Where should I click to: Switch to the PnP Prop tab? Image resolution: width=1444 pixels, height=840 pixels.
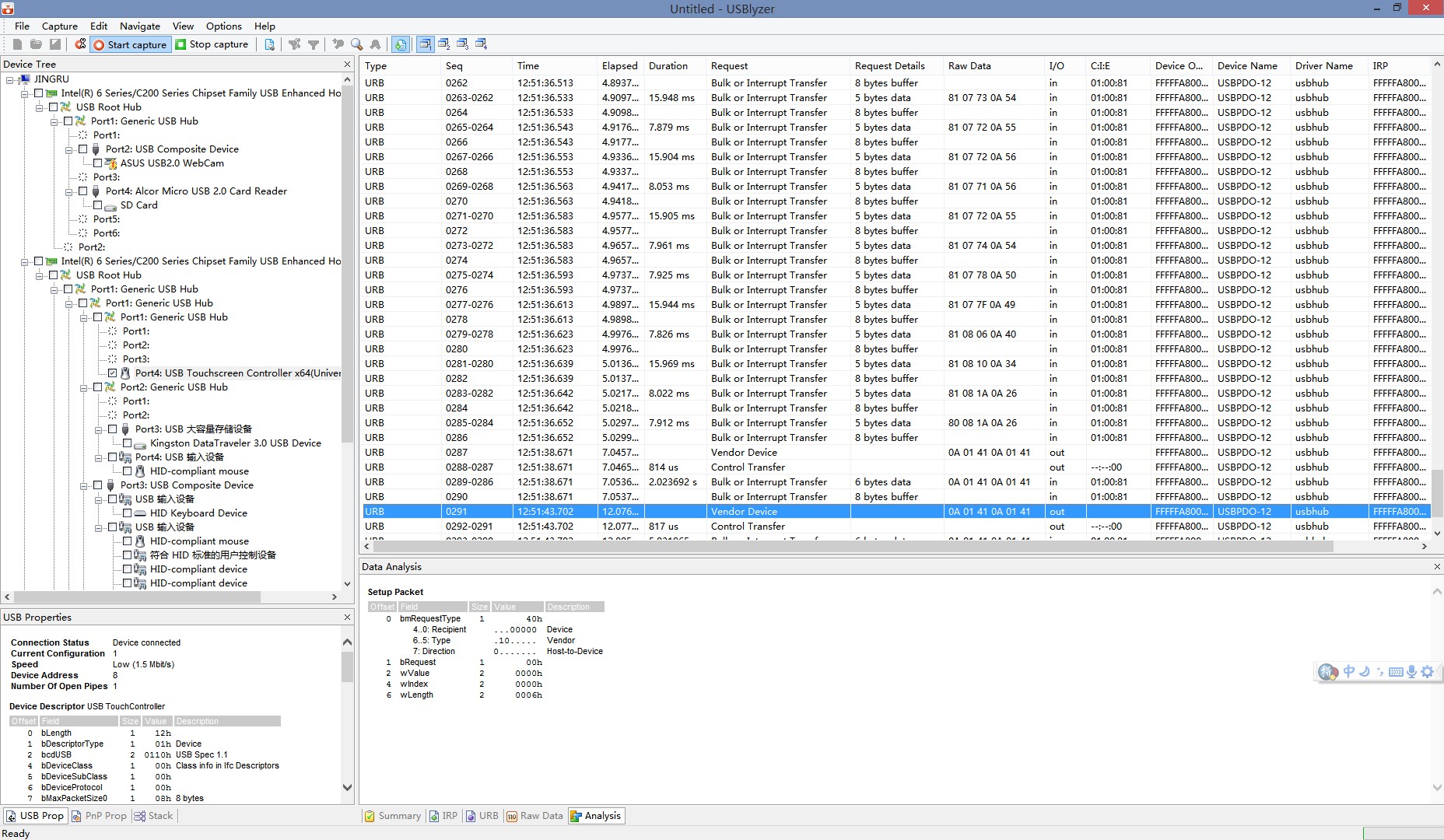pos(99,816)
